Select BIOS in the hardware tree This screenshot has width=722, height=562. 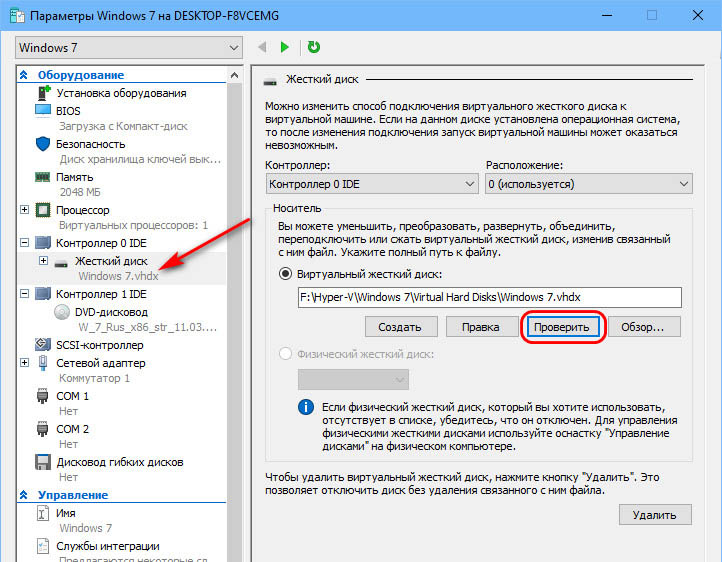pos(68,111)
